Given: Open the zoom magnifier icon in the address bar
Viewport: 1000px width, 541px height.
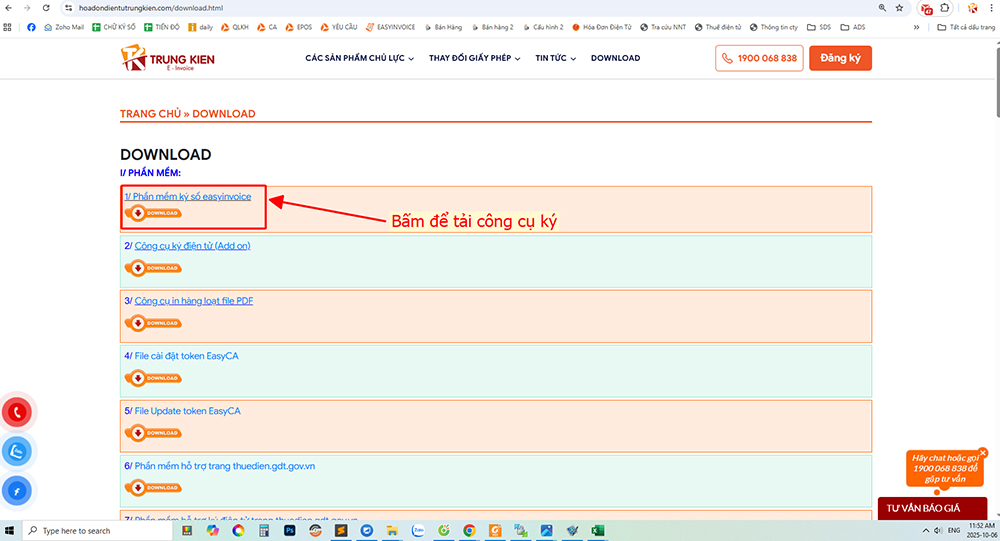Looking at the screenshot, I should coord(882,8).
